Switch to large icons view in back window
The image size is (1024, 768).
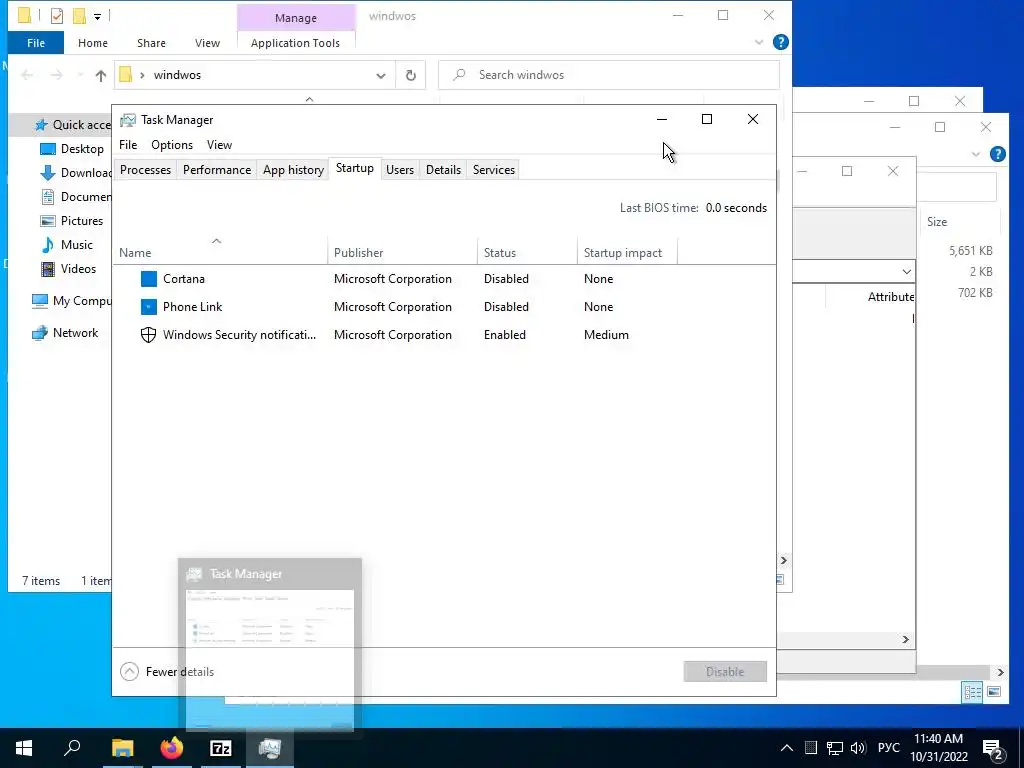point(994,692)
